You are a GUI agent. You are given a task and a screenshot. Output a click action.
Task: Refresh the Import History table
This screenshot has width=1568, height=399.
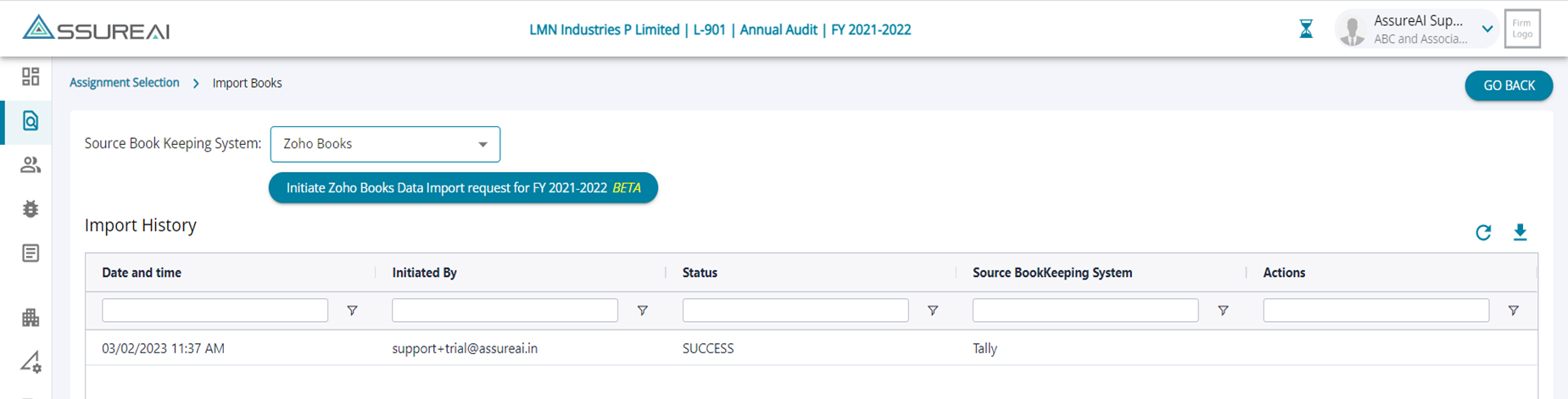tap(1483, 232)
